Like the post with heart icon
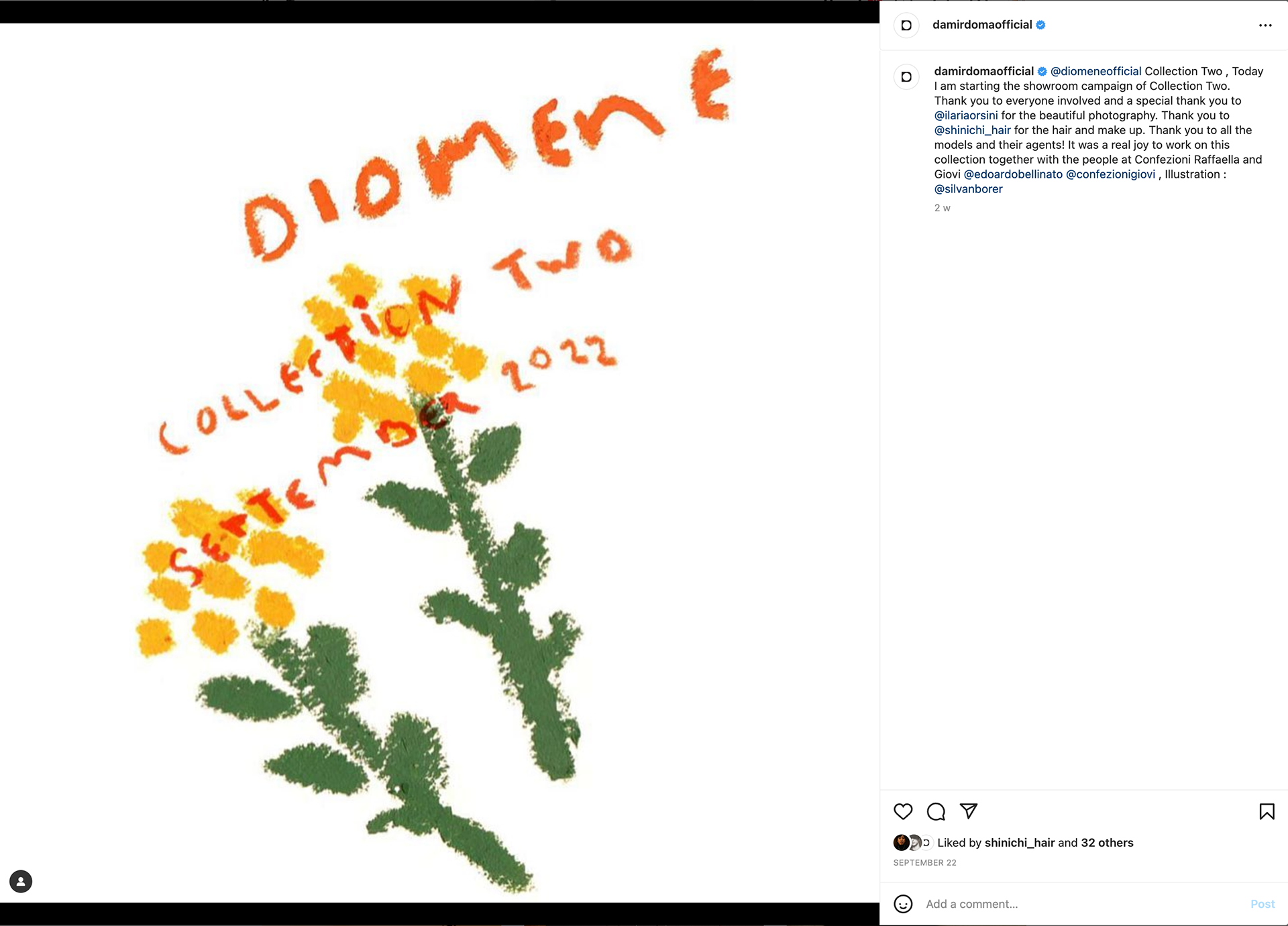The height and width of the screenshot is (926, 1288). [903, 811]
